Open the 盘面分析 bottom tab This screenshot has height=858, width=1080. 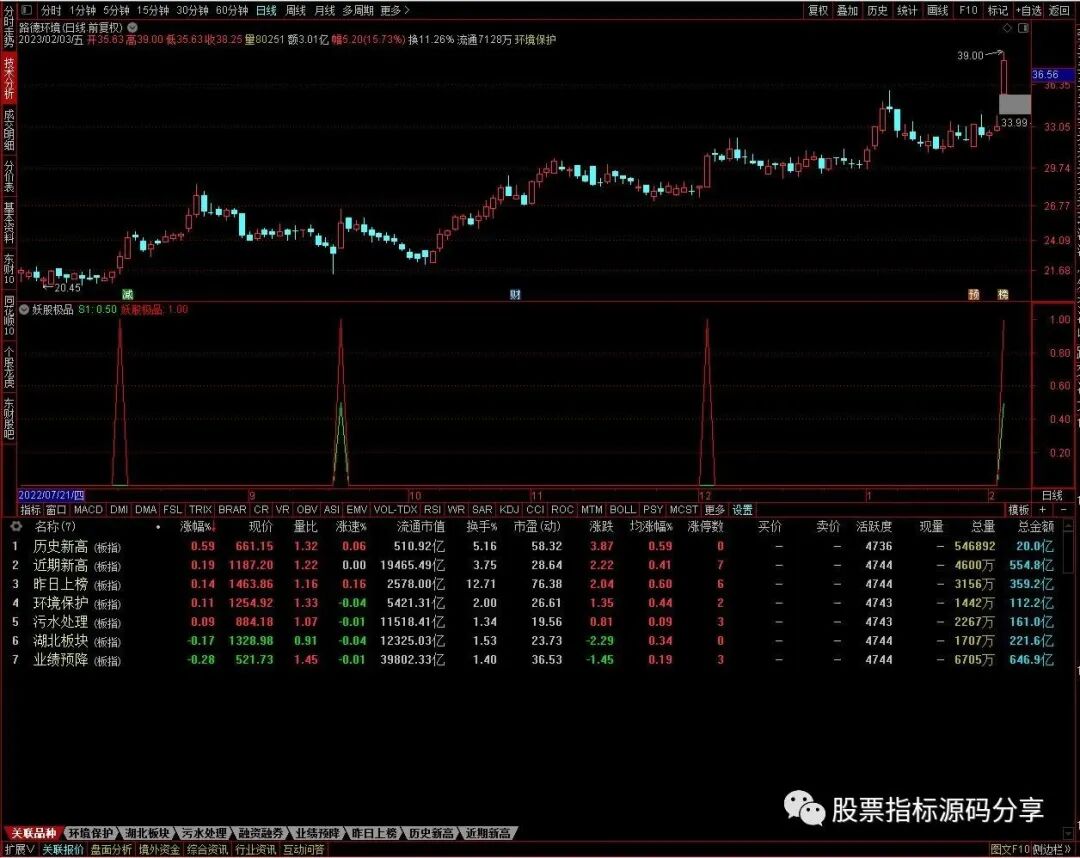click(111, 850)
